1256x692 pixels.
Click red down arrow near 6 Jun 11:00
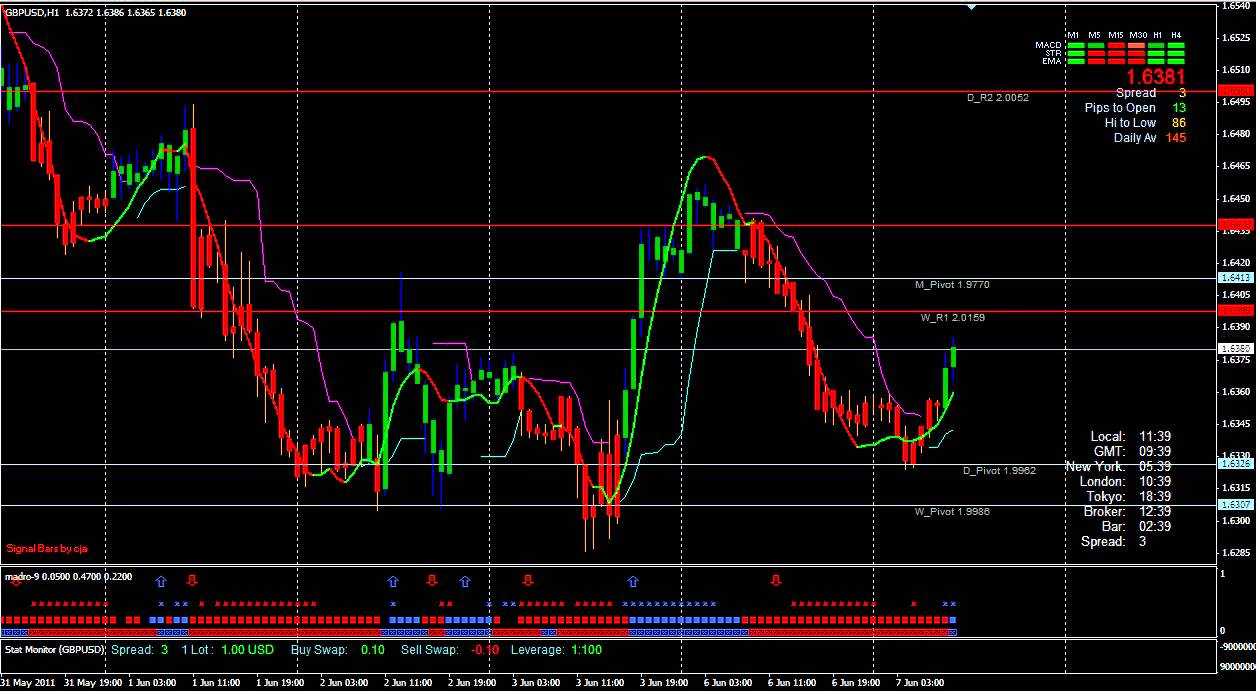776,580
